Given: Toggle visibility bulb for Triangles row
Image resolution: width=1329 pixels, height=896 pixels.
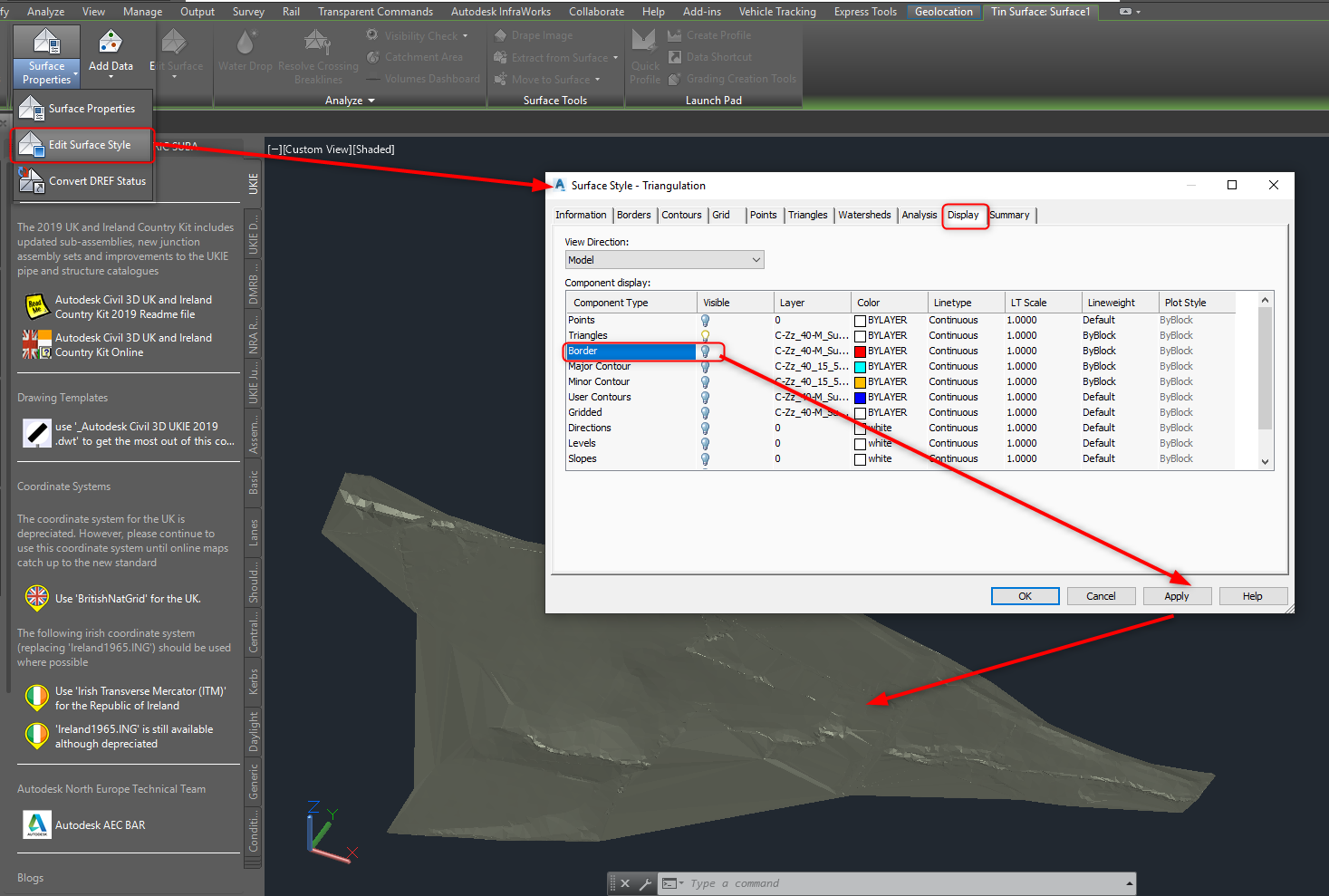Looking at the screenshot, I should (x=705, y=335).
